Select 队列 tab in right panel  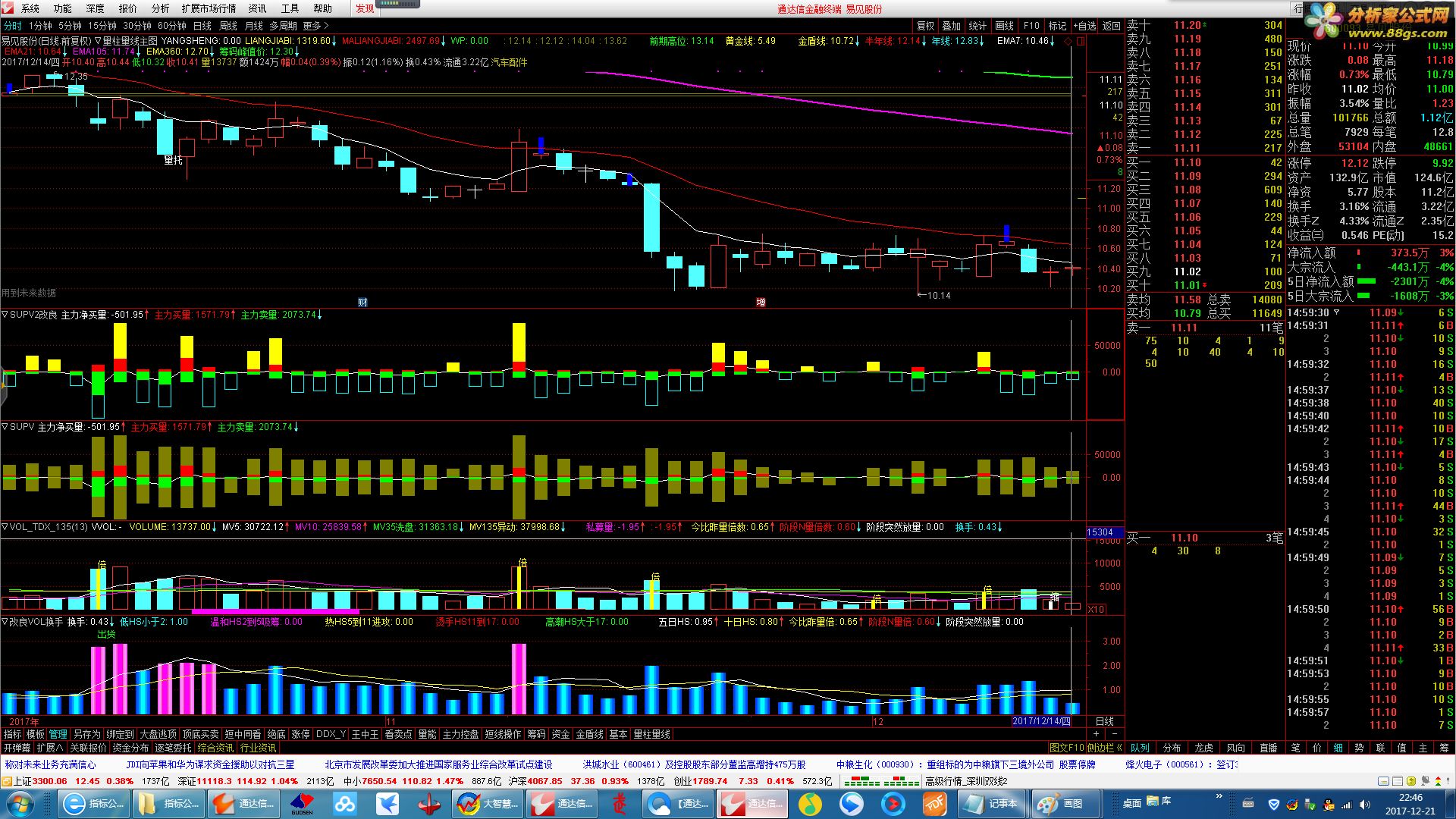1140,748
